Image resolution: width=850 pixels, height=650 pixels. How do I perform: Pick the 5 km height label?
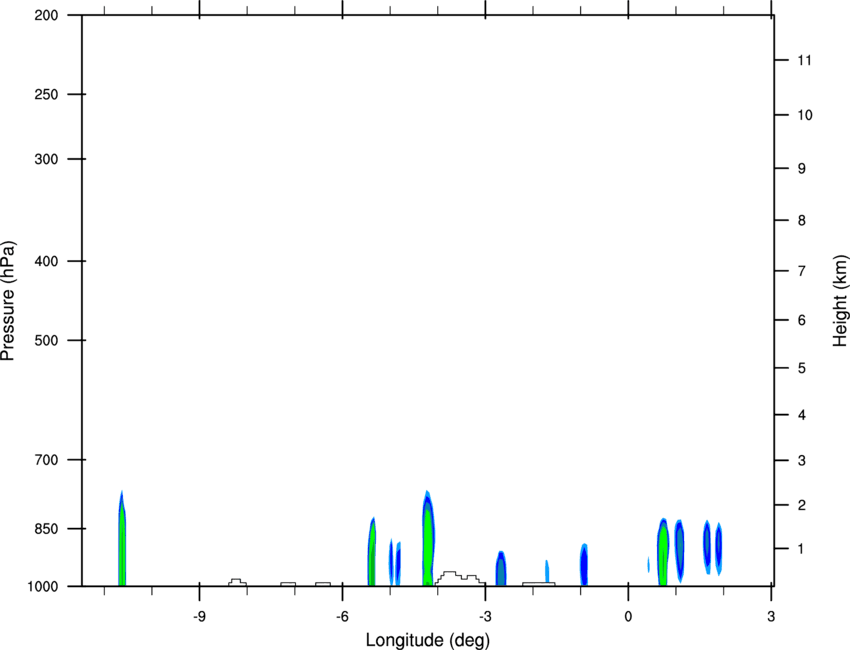tap(802, 368)
